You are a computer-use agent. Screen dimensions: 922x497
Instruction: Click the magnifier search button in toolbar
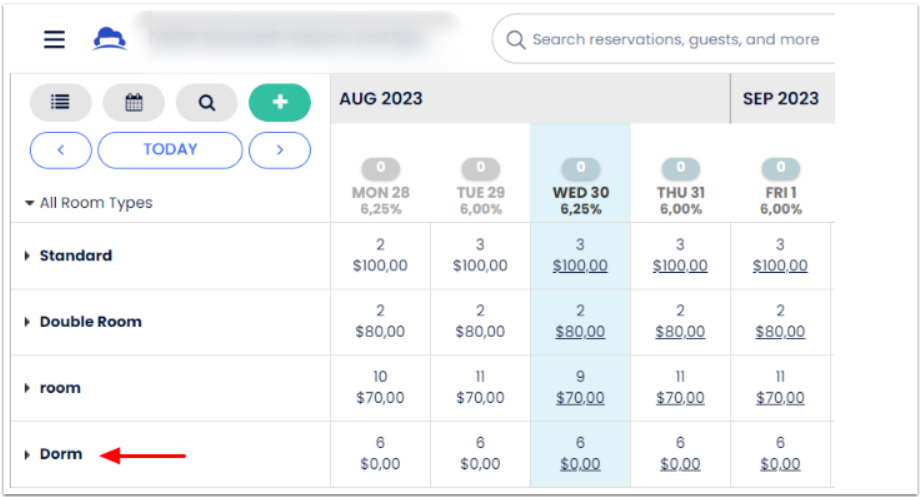point(207,102)
